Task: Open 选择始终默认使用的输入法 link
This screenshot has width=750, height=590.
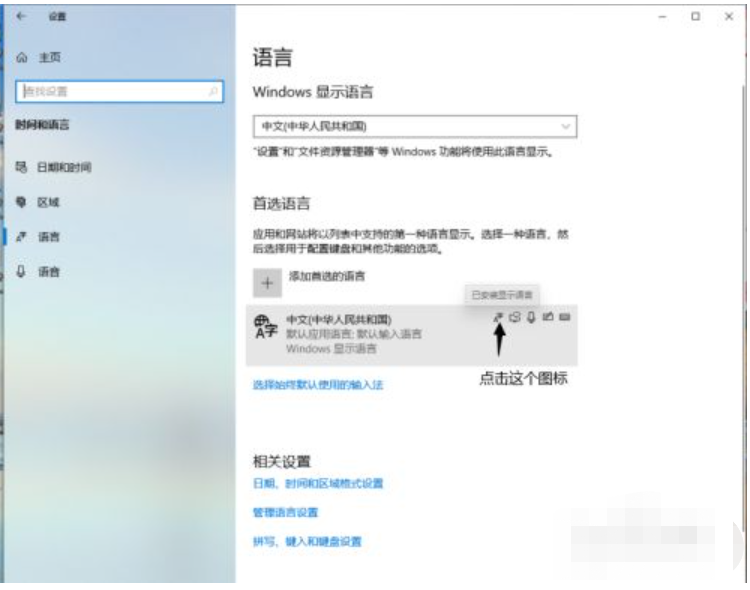Action: (318, 385)
